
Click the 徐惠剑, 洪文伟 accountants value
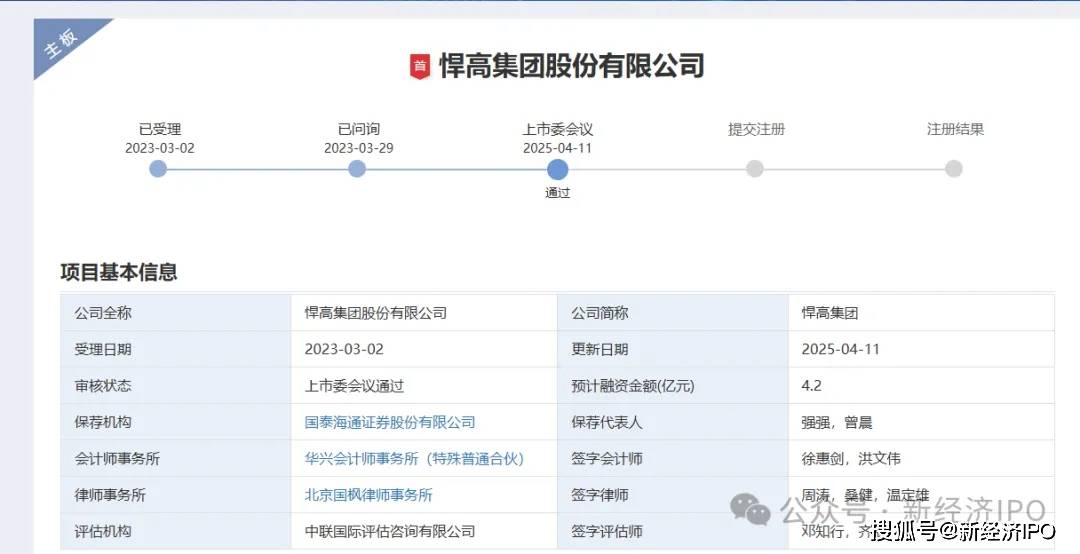851,459
